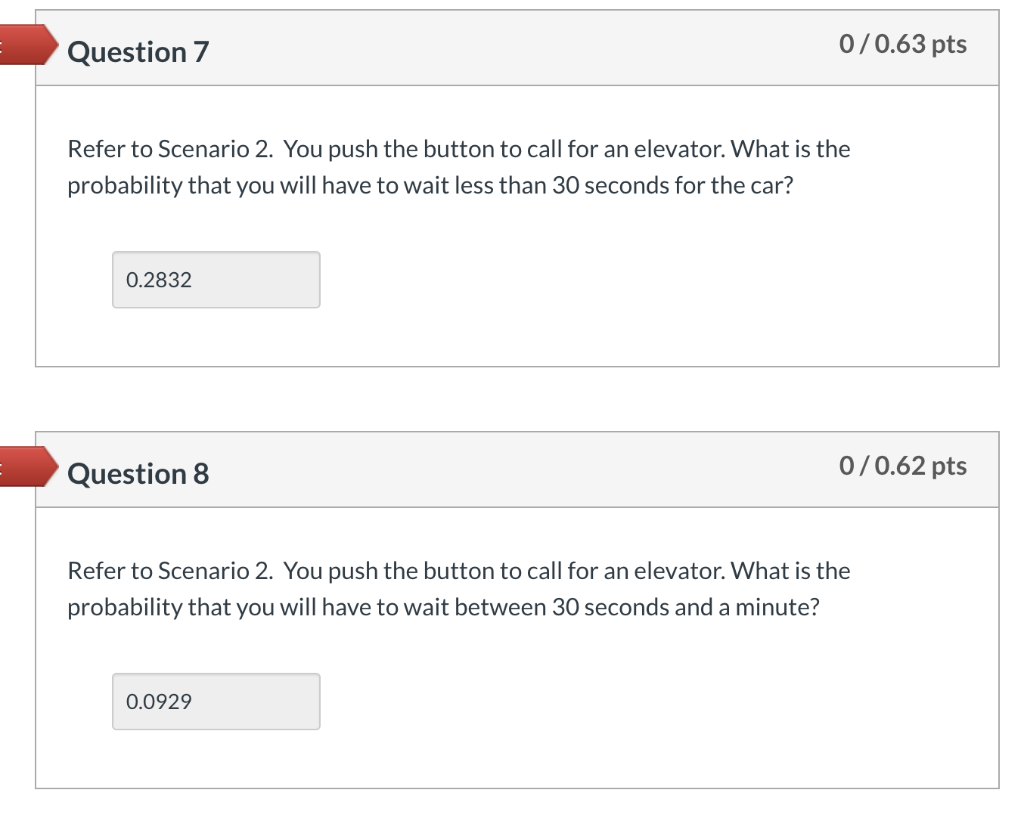Click the word "elevator" in Question 8
The height and width of the screenshot is (824, 1024).
coord(689,572)
